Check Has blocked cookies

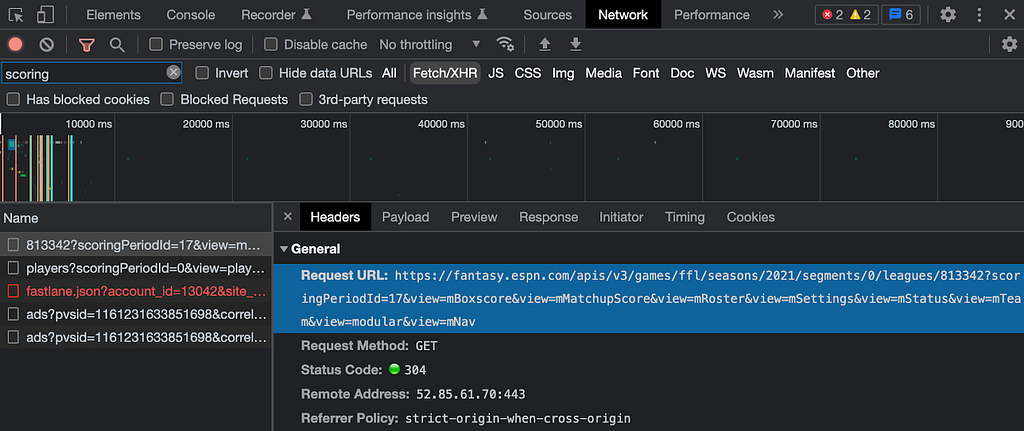click(12, 99)
